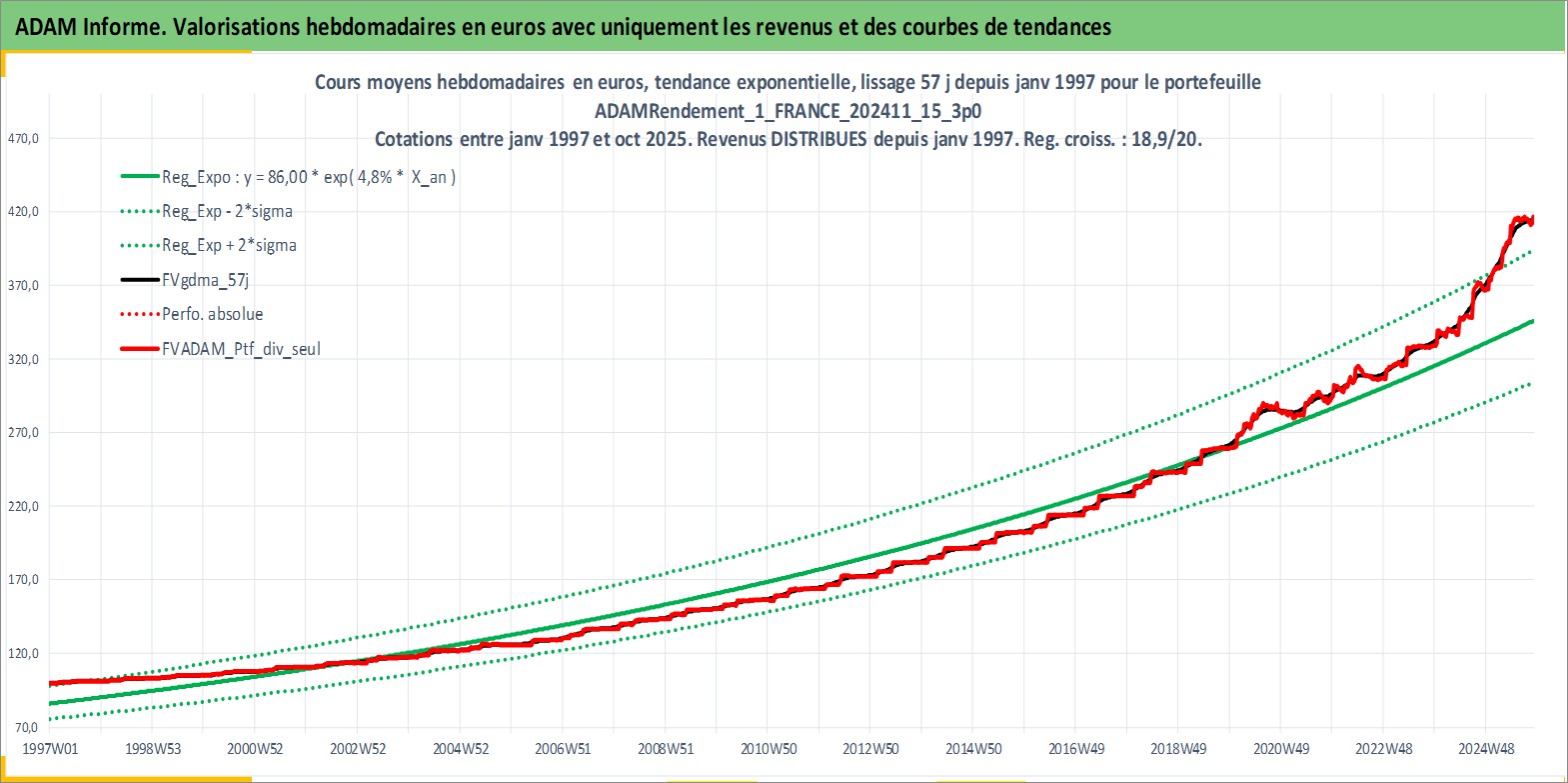Click y-axis label 270,0
1568x783 pixels.
(x=23, y=432)
